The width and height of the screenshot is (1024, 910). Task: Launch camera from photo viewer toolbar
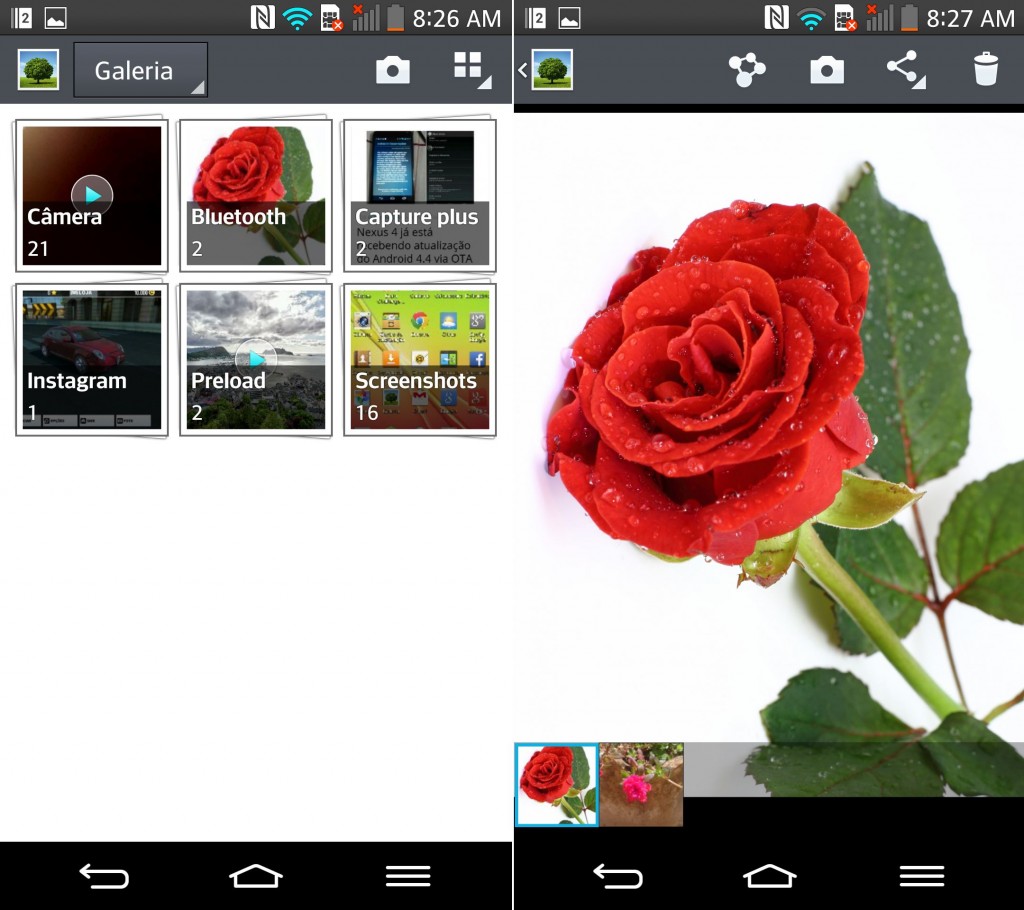point(827,69)
